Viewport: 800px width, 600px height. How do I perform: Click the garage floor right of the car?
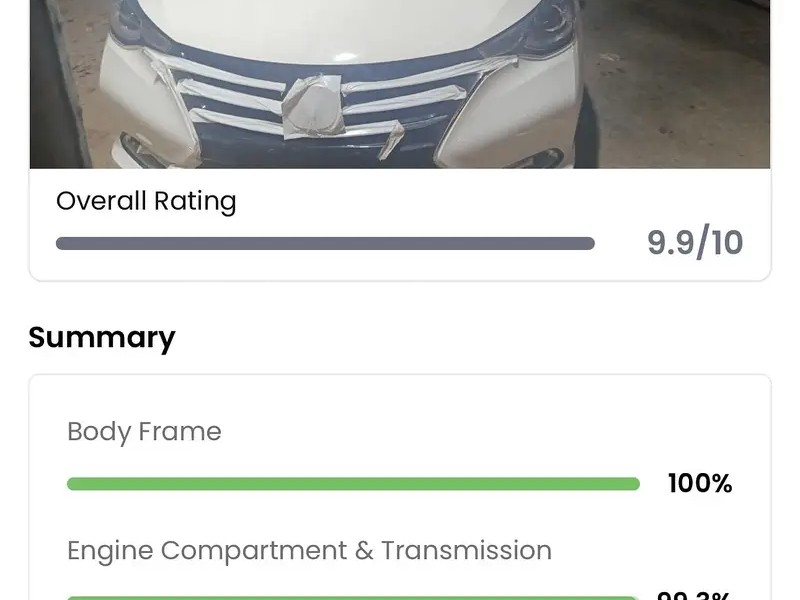point(690,90)
